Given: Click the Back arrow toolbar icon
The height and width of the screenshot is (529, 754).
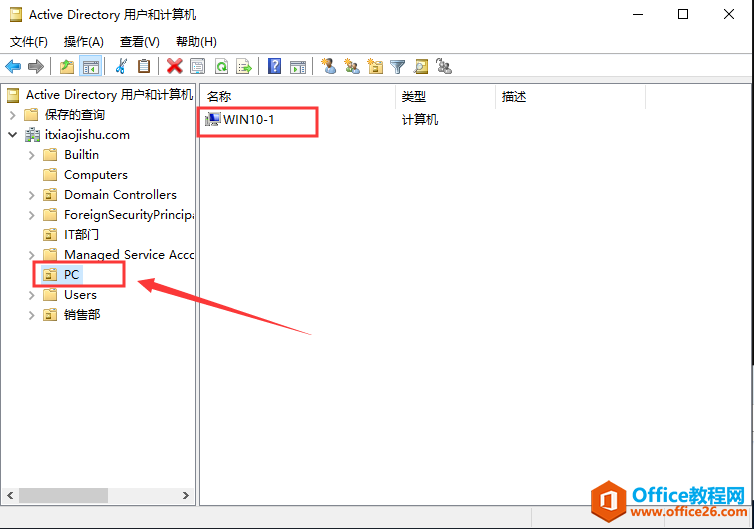Looking at the screenshot, I should tap(13, 66).
